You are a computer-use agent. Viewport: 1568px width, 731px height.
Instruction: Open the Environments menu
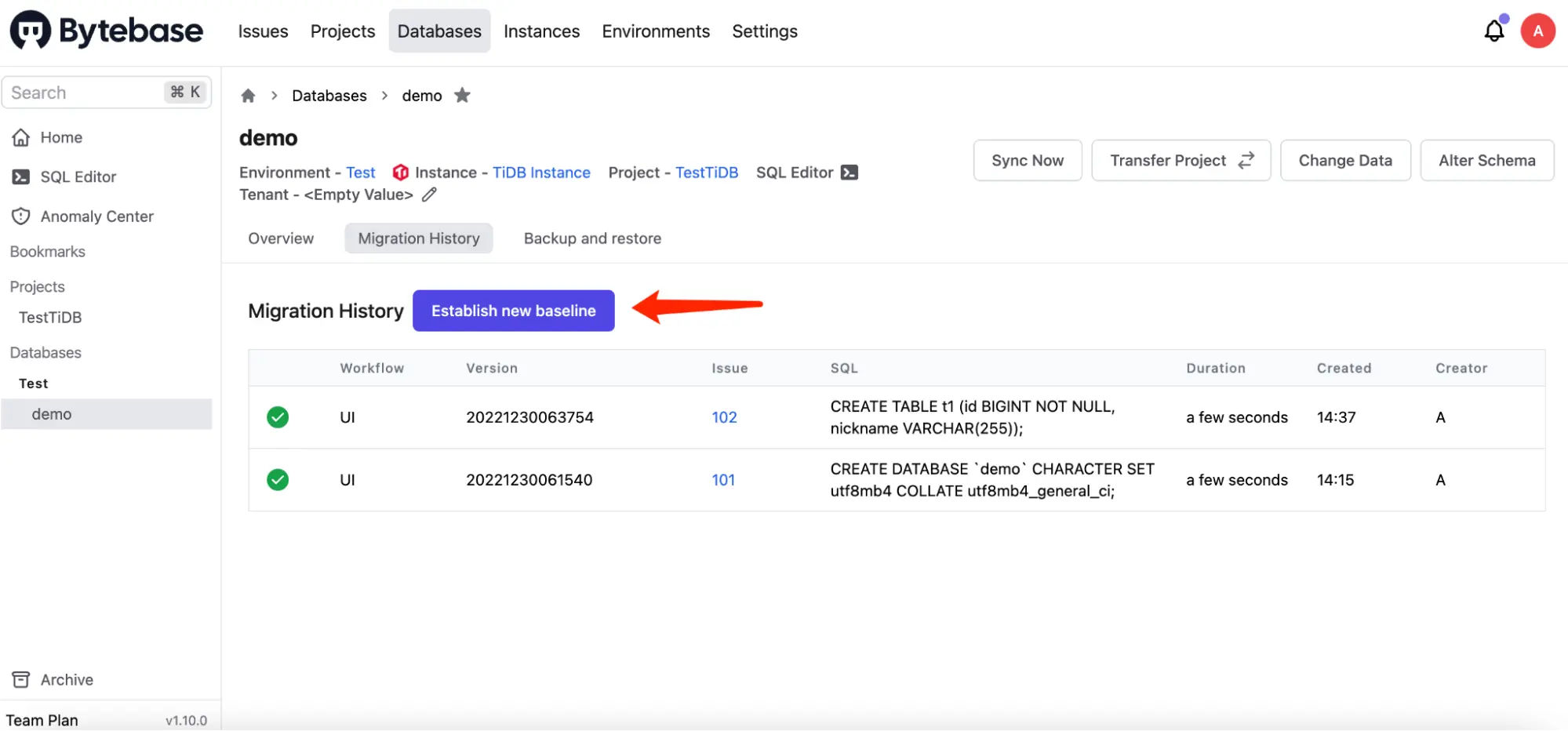pyautogui.click(x=656, y=31)
